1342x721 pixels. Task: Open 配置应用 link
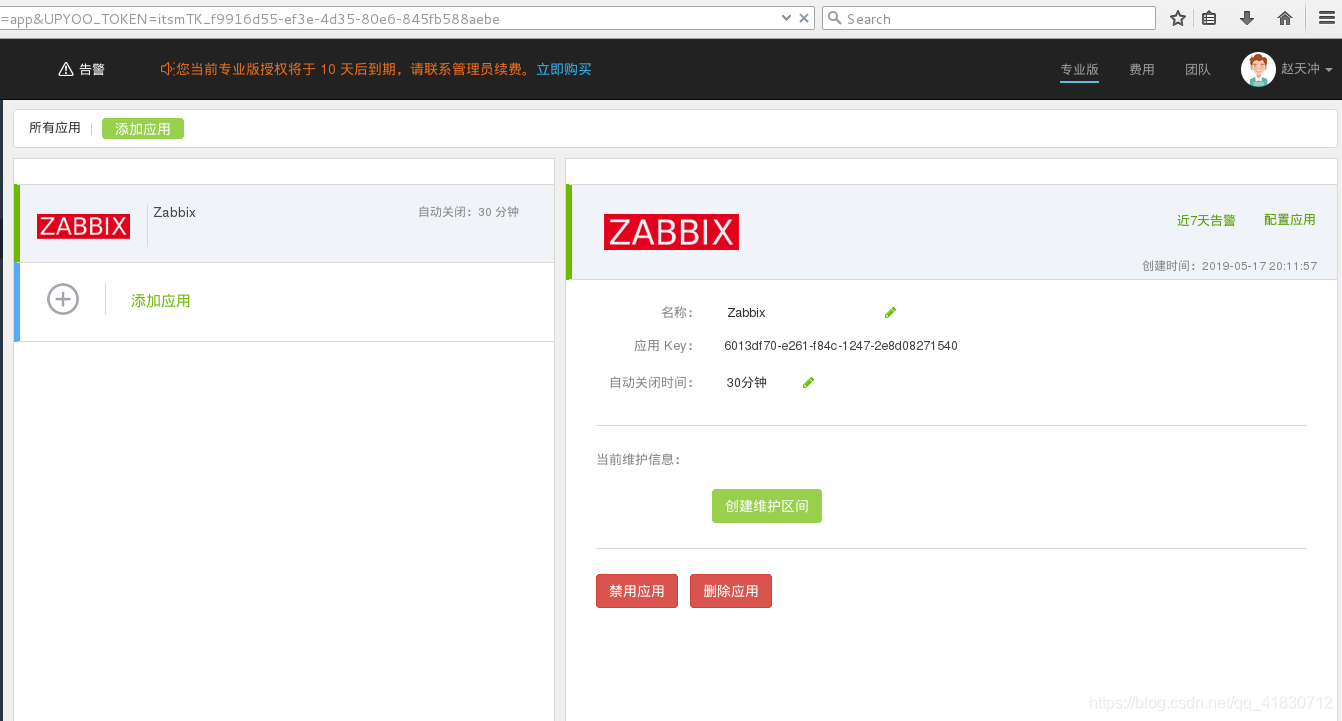point(1290,220)
